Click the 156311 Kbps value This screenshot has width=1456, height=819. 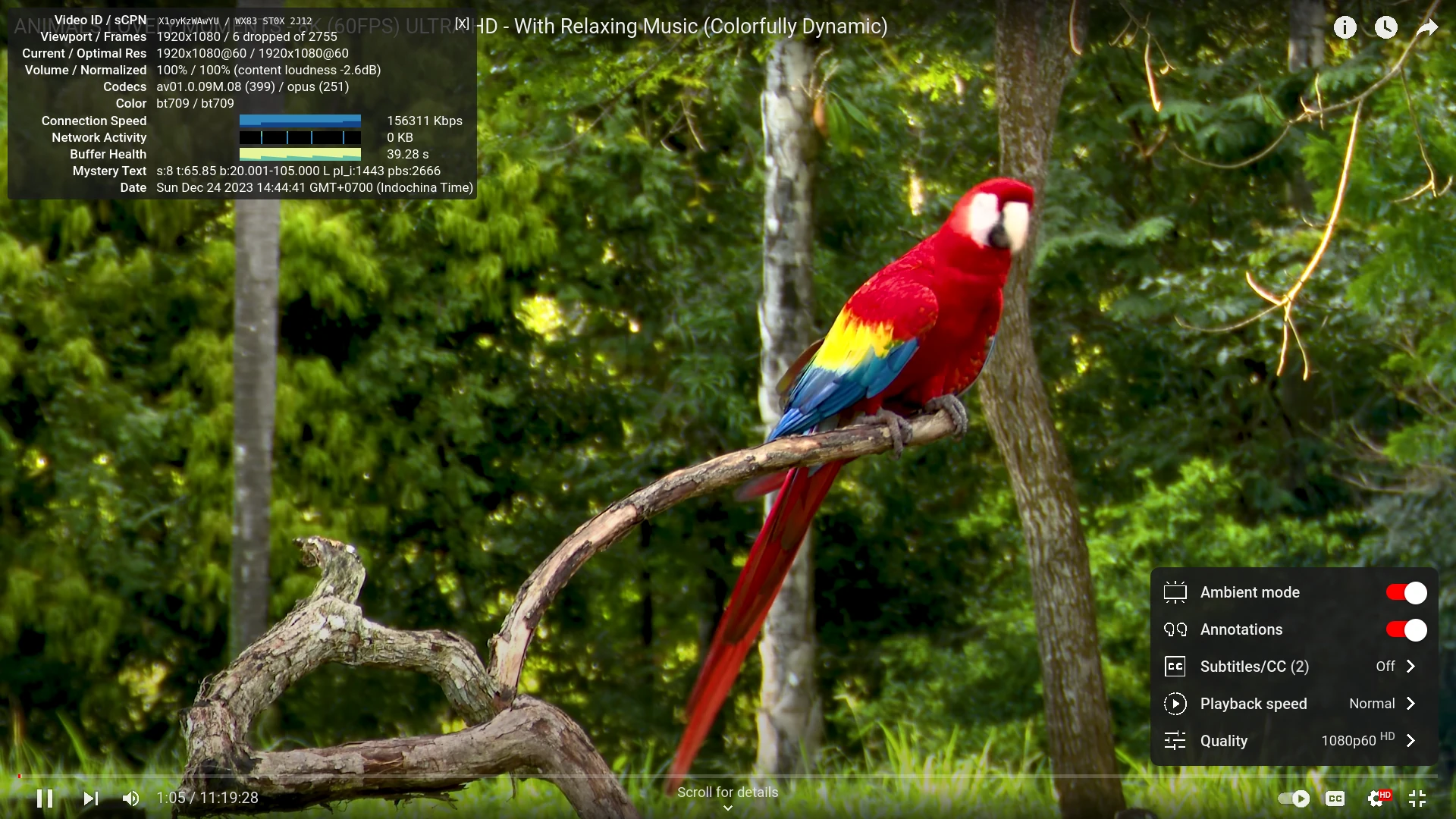pos(425,121)
